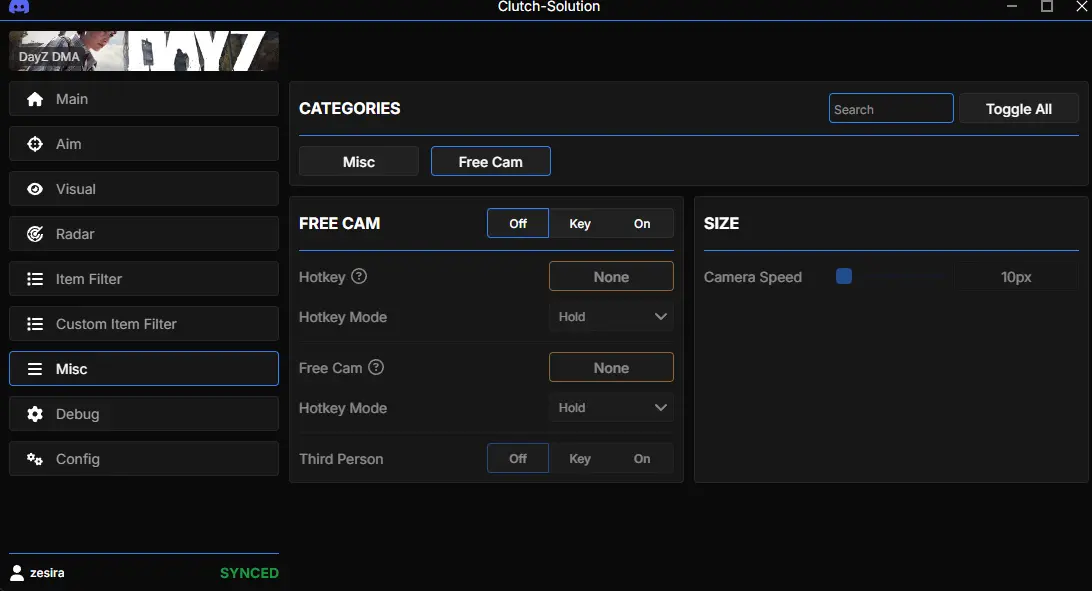Expand the first Hotkey Mode dropdown
Viewport: 1092px width, 591px height.
(x=611, y=317)
